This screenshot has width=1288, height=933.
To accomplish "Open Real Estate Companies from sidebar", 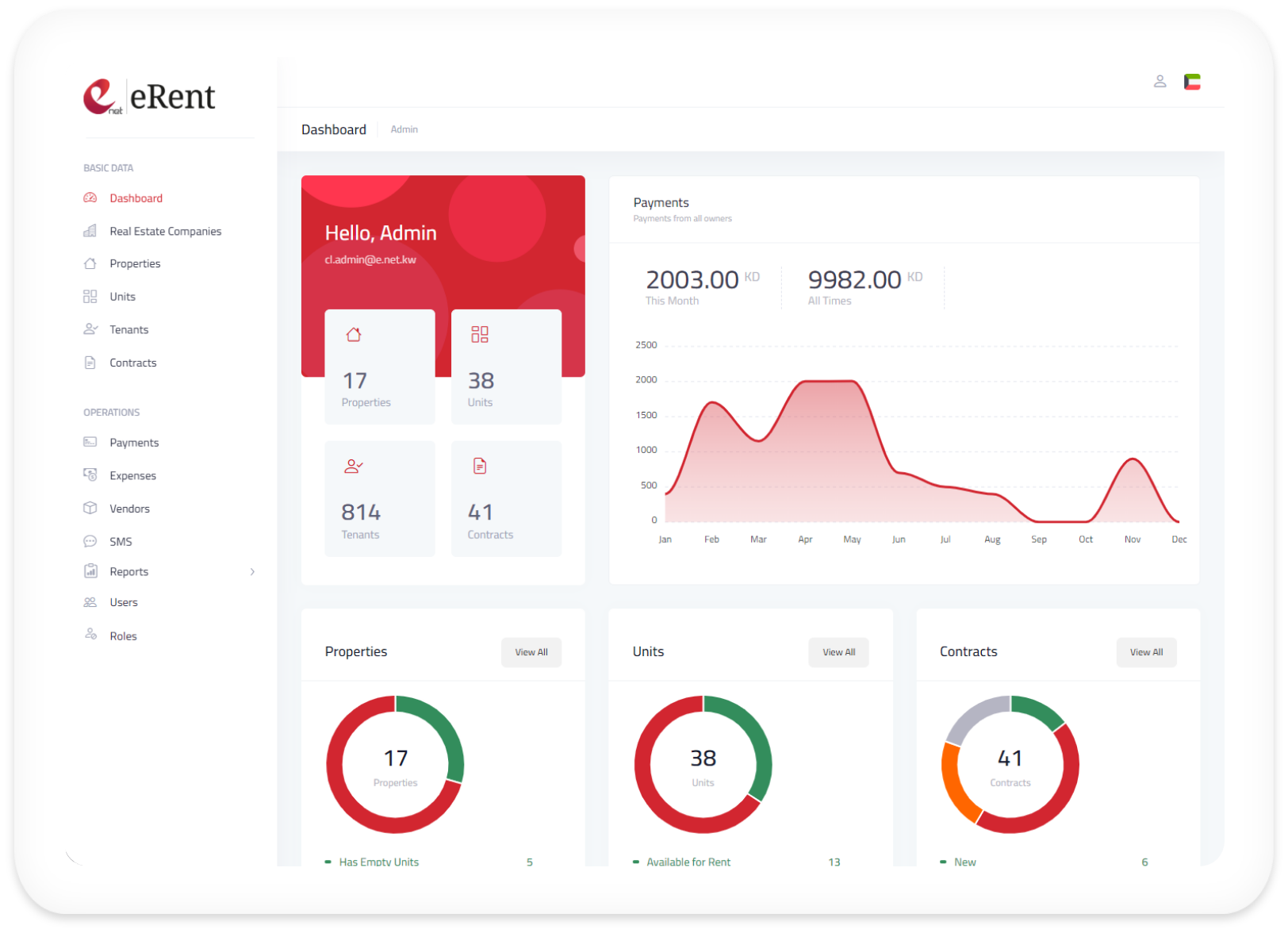I will click(165, 232).
